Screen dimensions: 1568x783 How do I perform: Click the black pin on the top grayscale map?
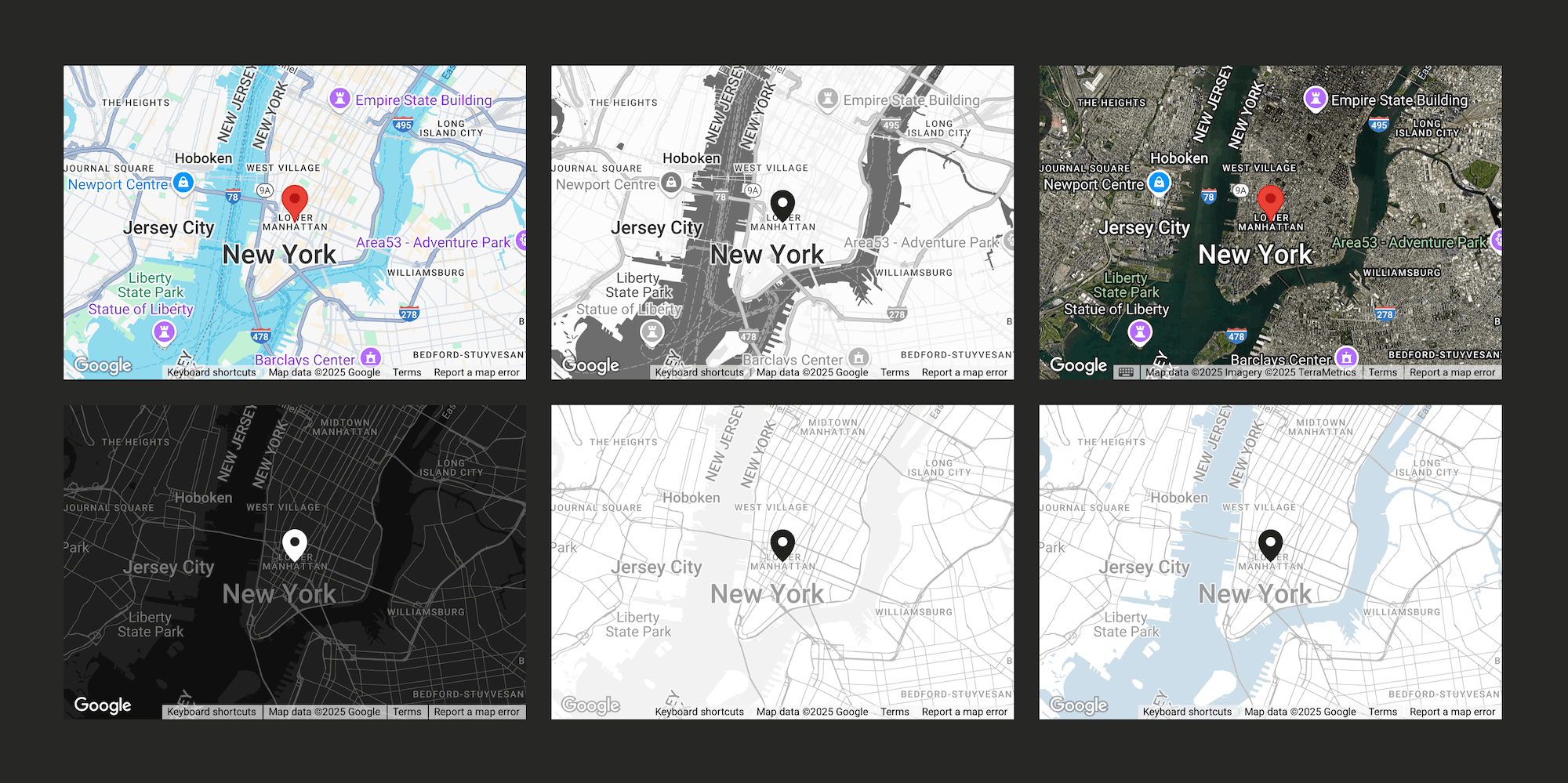pos(783,202)
